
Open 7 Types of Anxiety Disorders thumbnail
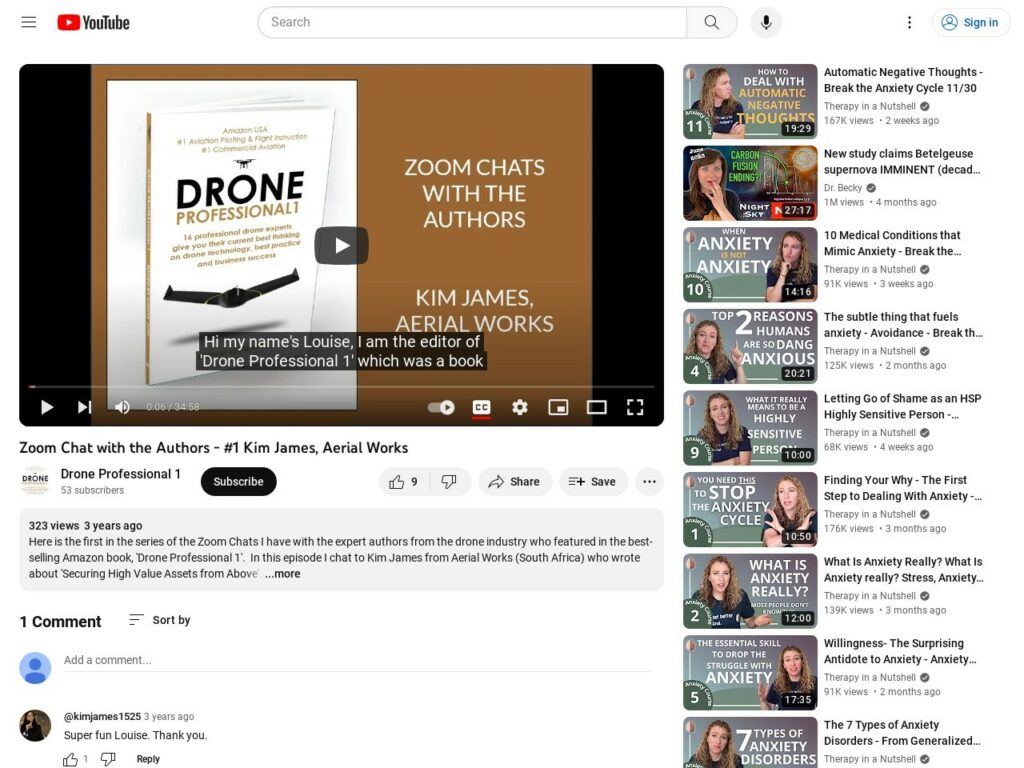pos(750,743)
